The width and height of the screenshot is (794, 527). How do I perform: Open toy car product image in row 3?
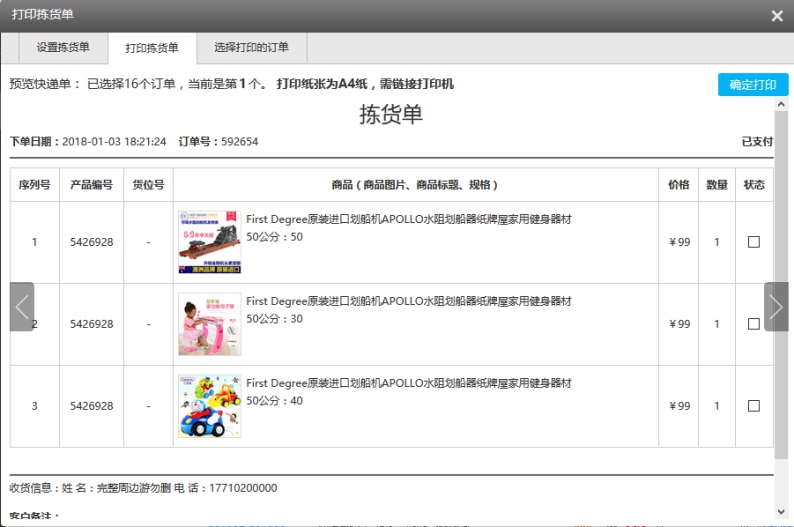point(209,406)
